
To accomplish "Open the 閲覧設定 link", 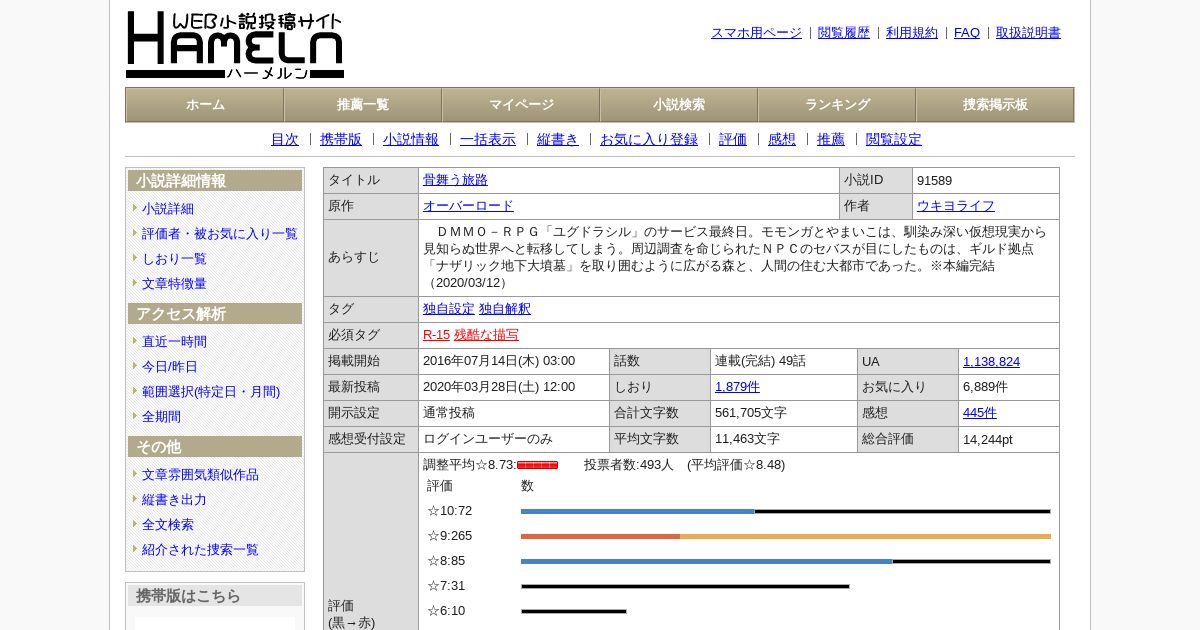I will pos(894,140).
